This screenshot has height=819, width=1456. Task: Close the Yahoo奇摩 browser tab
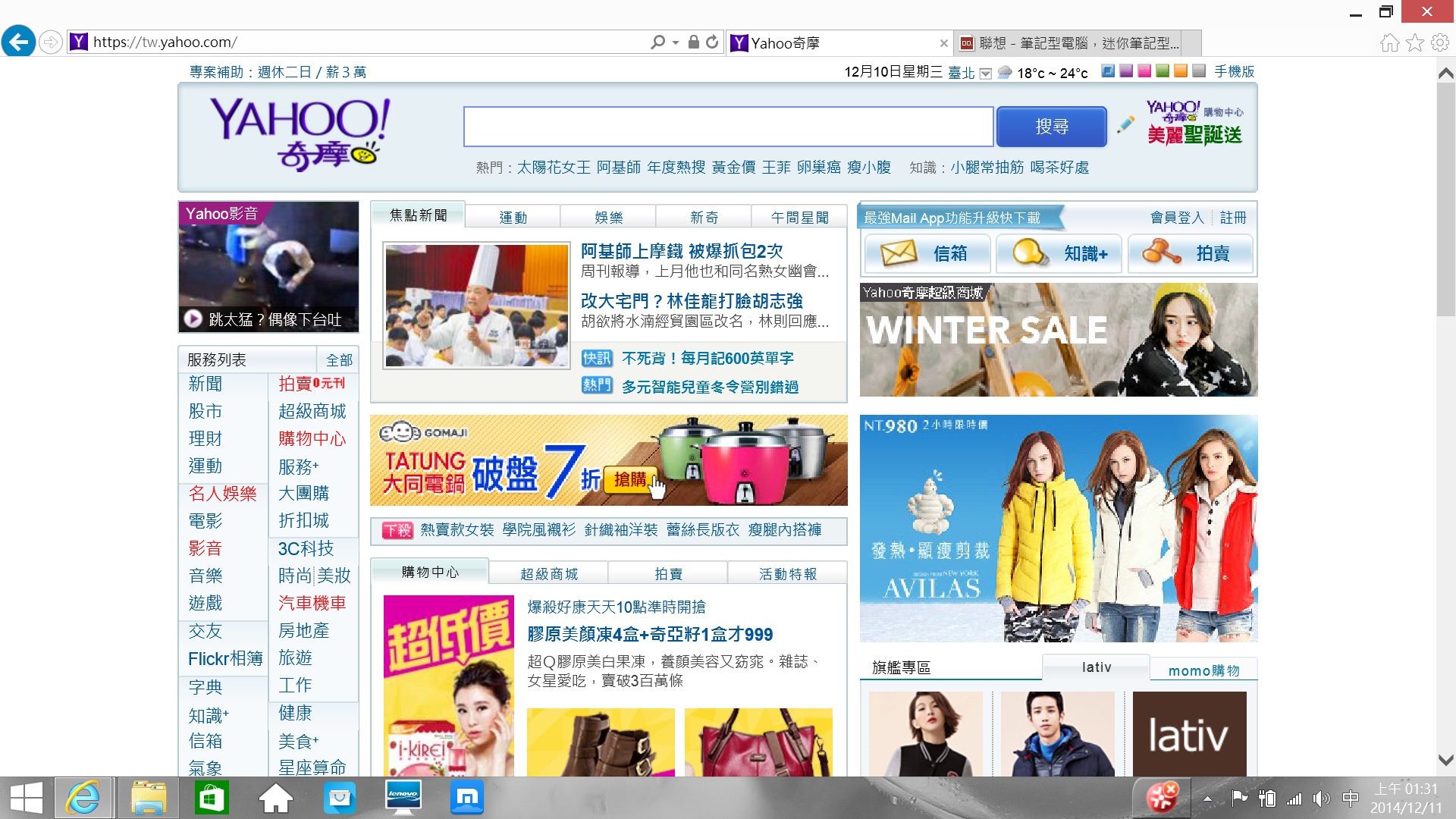tap(943, 43)
